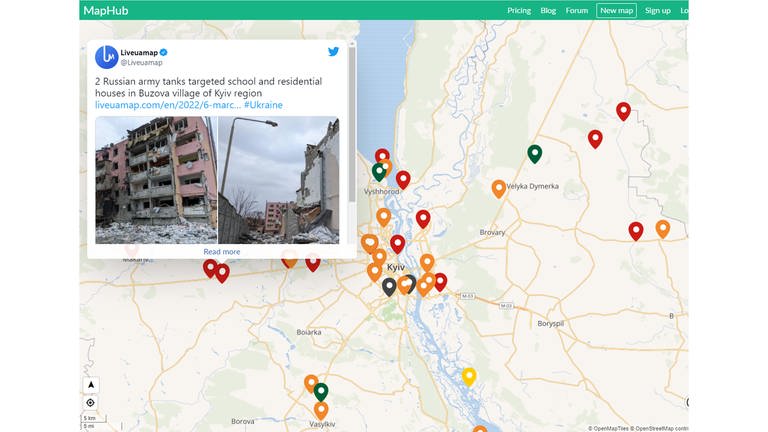Open the left damaged building photo
768x432 pixels.
click(155, 180)
